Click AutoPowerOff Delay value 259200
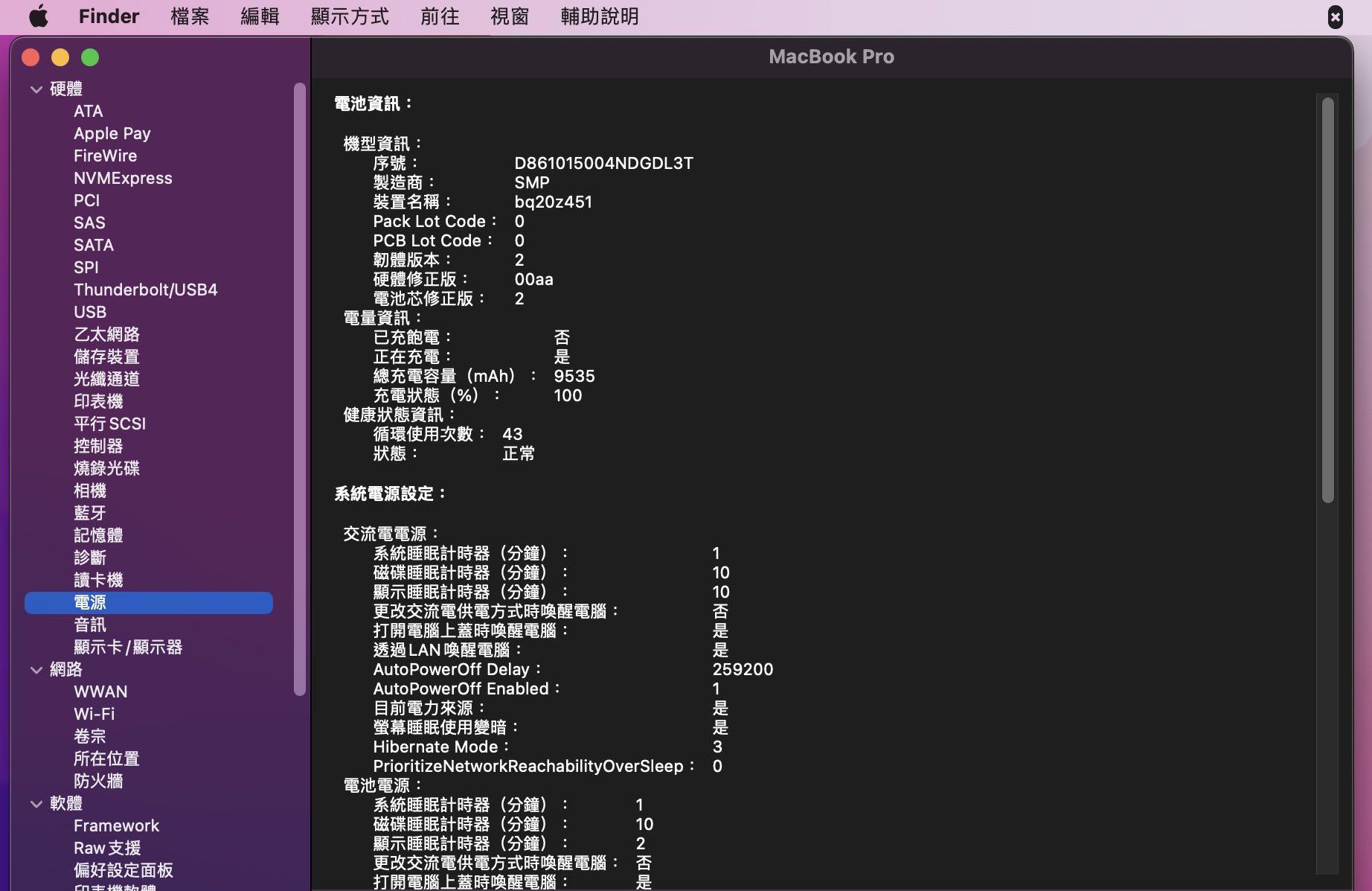 743,669
